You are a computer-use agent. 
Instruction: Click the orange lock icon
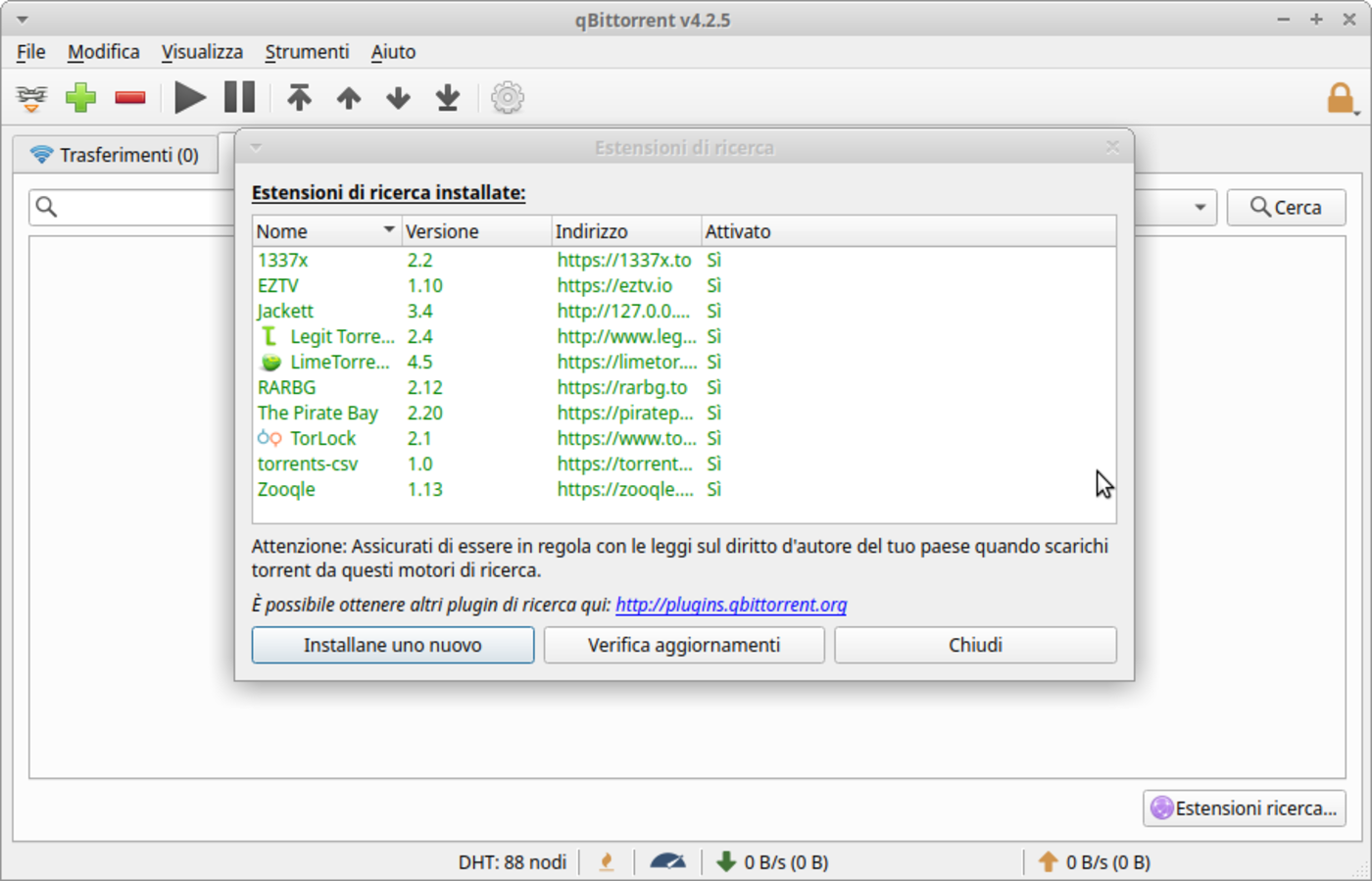point(1340,98)
